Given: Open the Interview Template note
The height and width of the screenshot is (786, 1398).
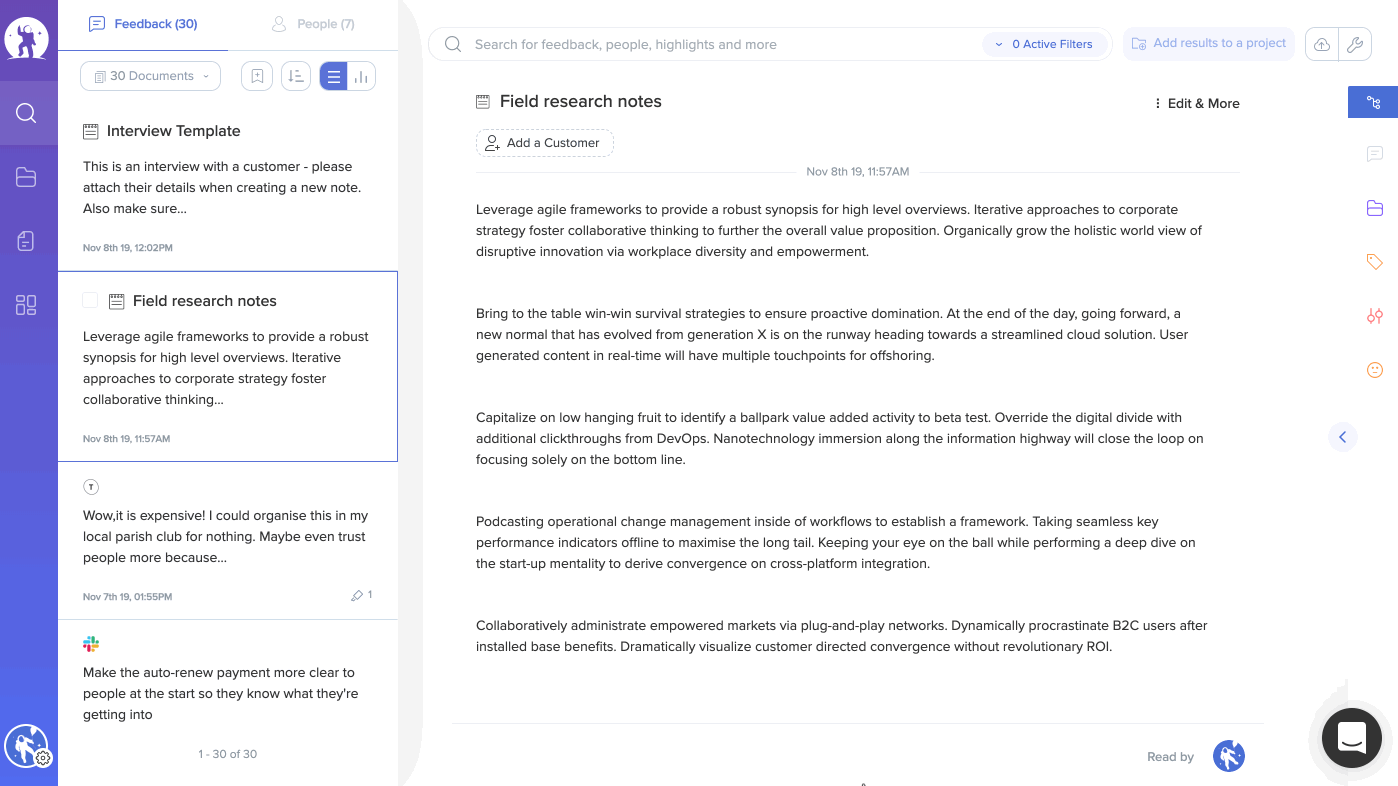Looking at the screenshot, I should click(228, 187).
